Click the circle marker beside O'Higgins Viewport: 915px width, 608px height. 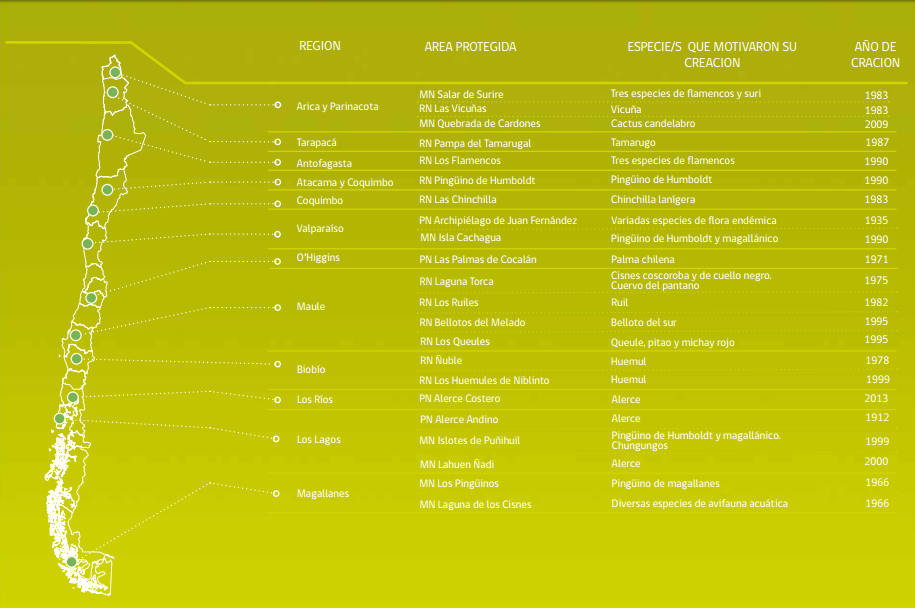coord(278,261)
